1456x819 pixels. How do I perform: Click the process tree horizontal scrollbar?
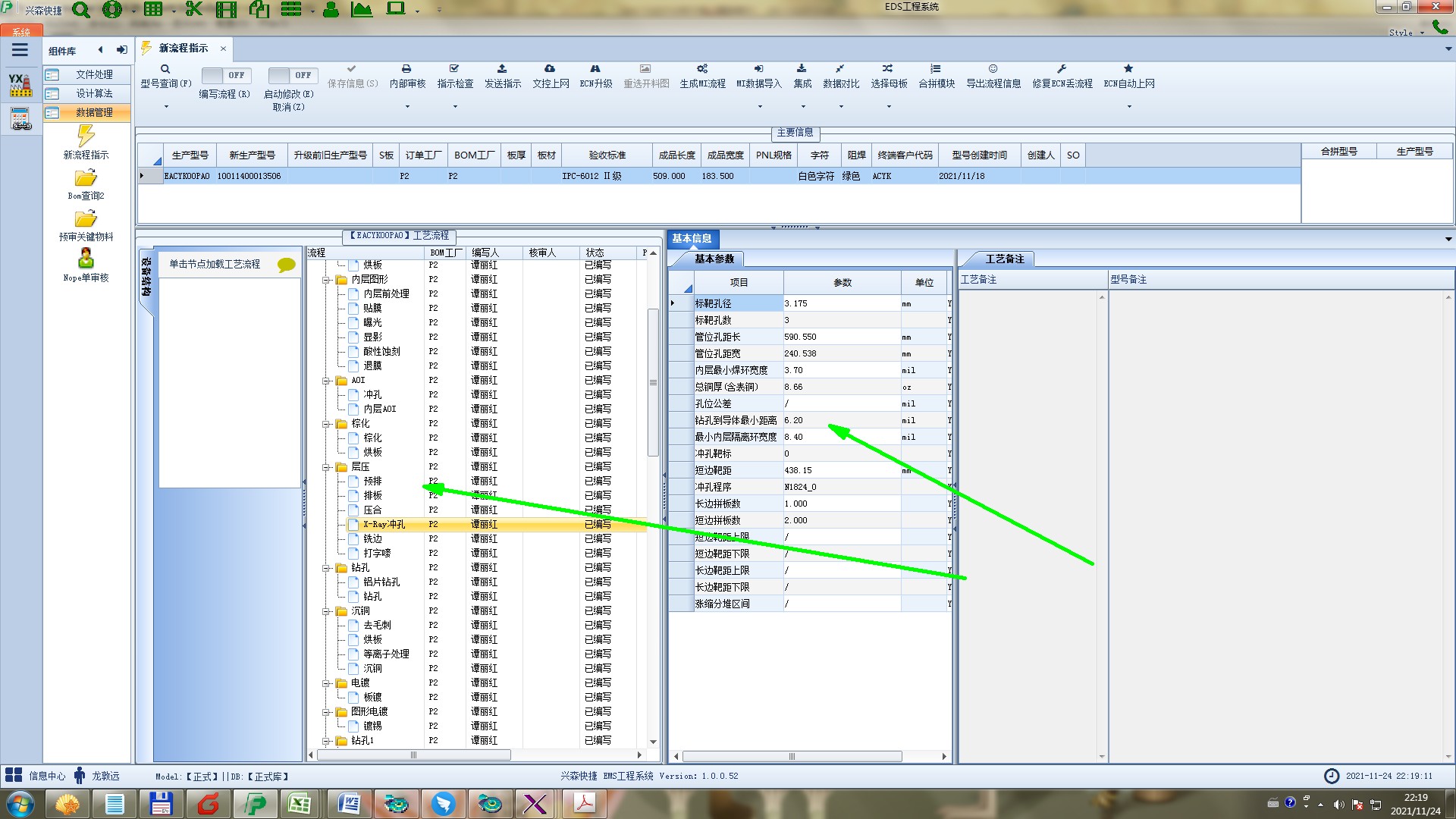point(413,755)
